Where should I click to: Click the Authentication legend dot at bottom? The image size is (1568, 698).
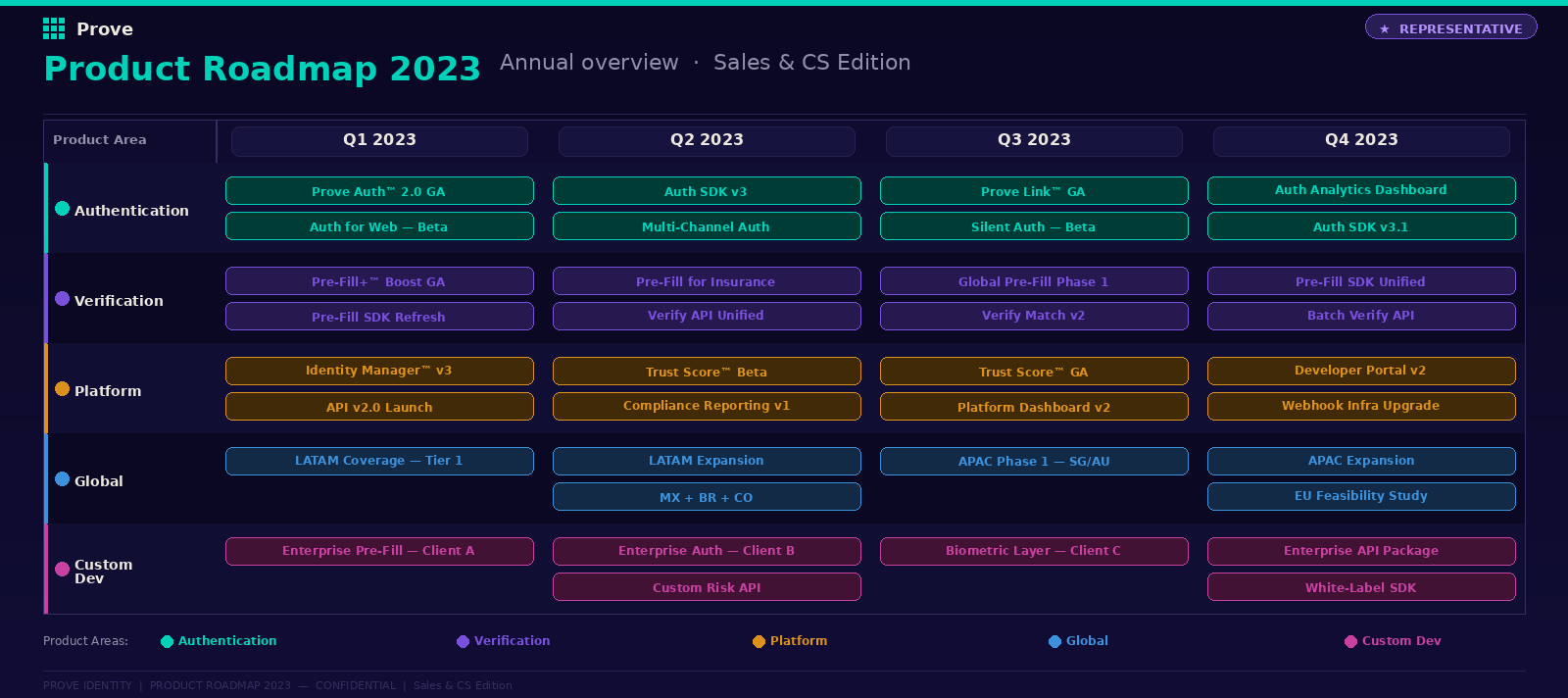167,641
